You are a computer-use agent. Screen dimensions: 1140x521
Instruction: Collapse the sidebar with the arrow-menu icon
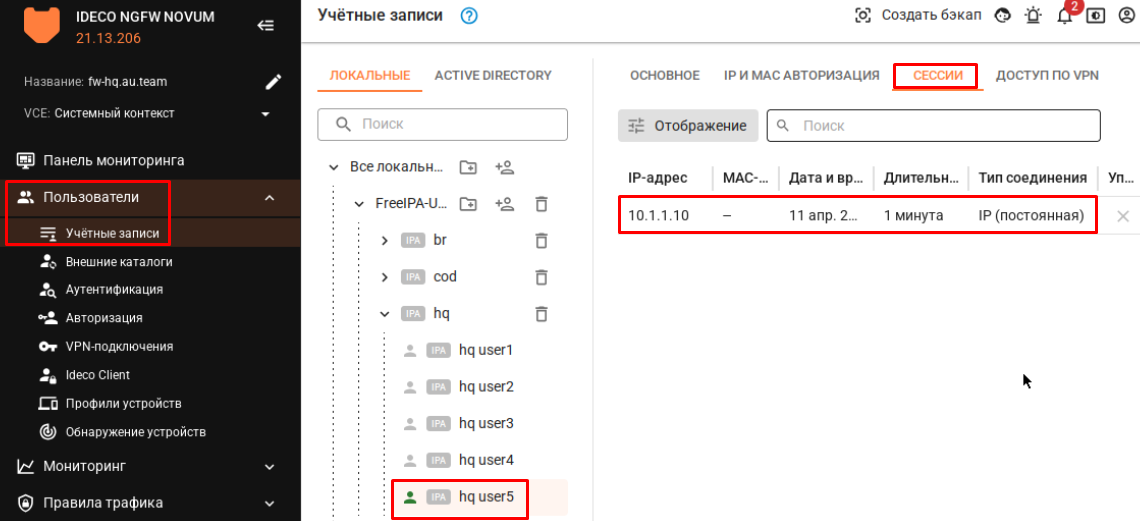click(x=266, y=26)
